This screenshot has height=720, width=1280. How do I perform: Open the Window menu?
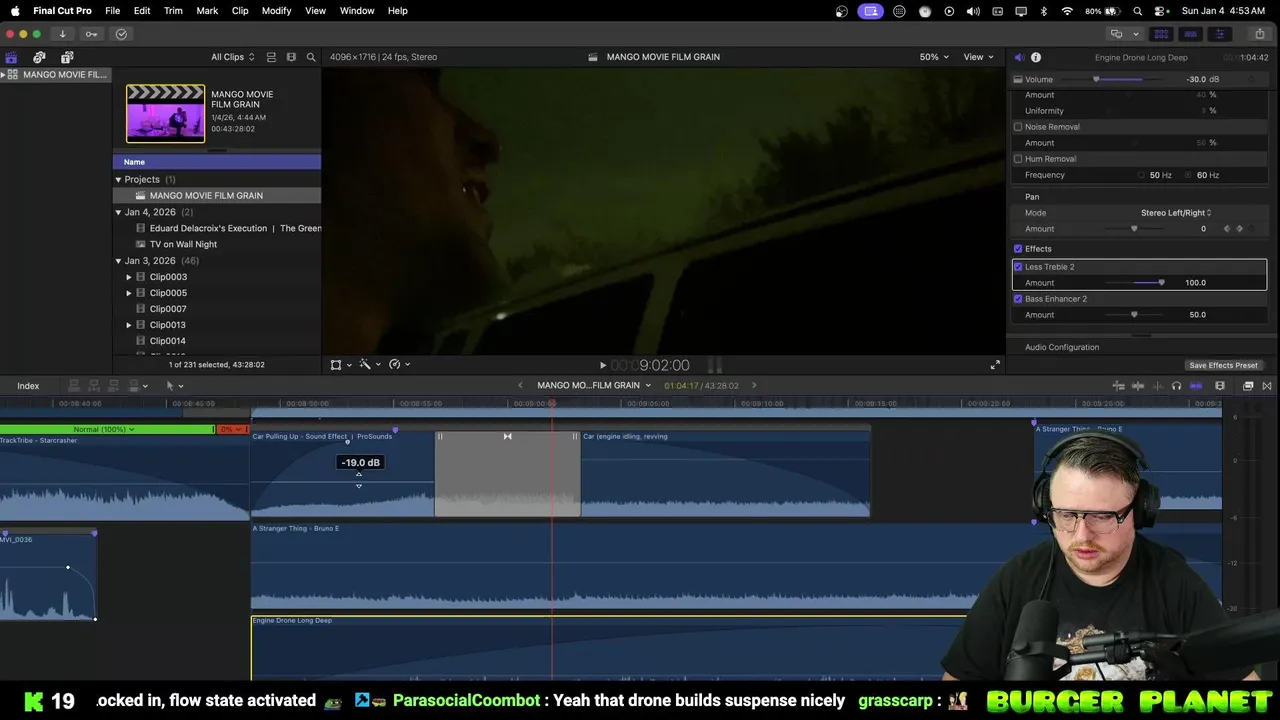click(357, 11)
